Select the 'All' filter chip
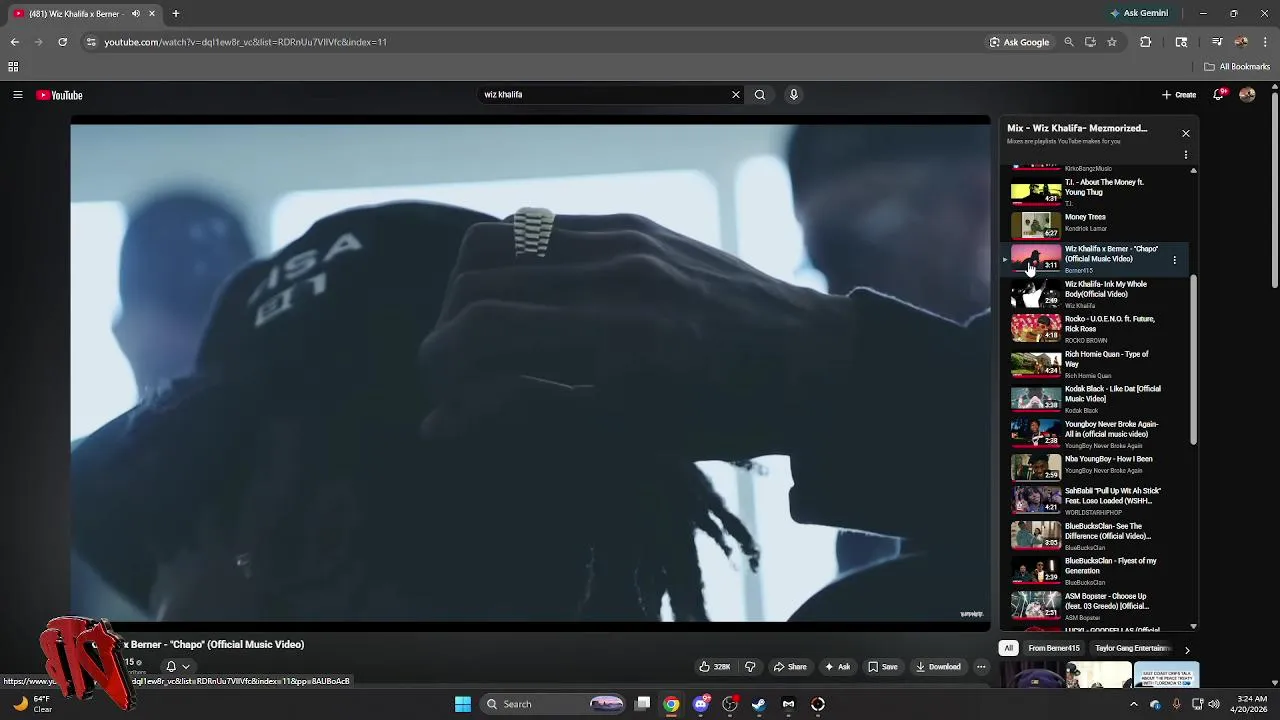 coord(1008,648)
